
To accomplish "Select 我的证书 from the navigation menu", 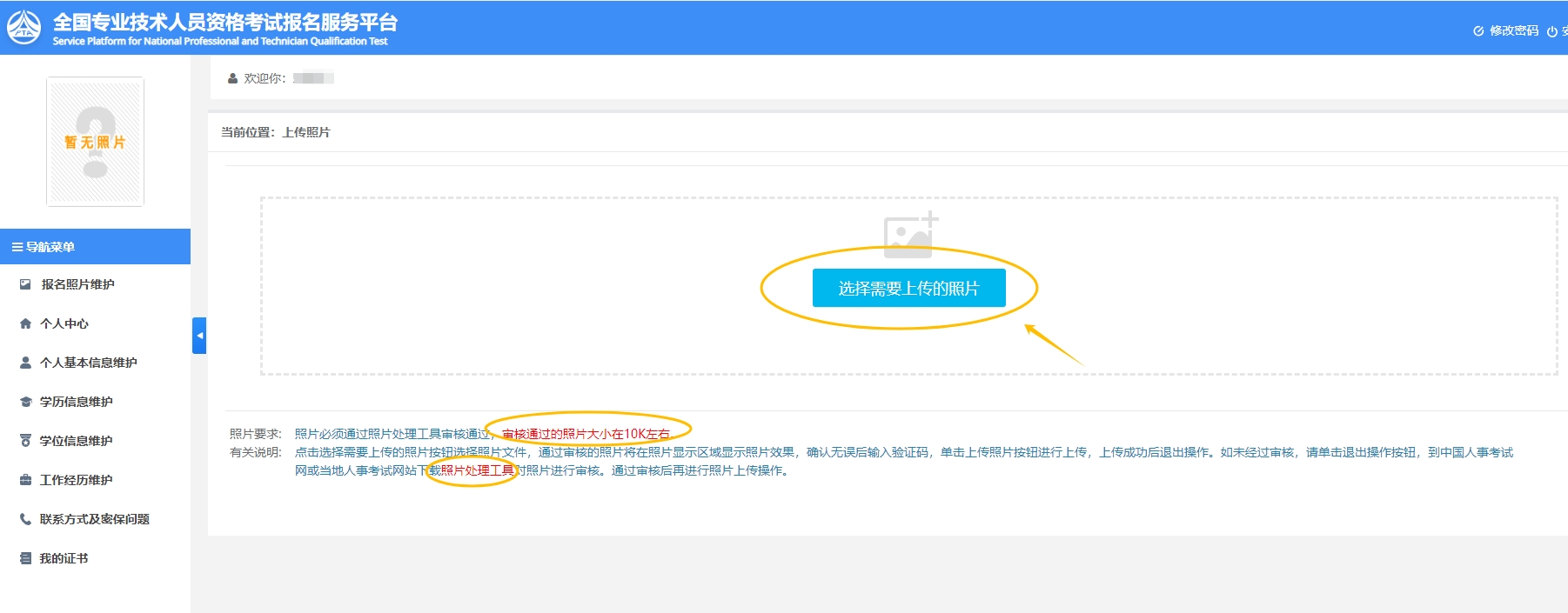I will click(x=64, y=558).
